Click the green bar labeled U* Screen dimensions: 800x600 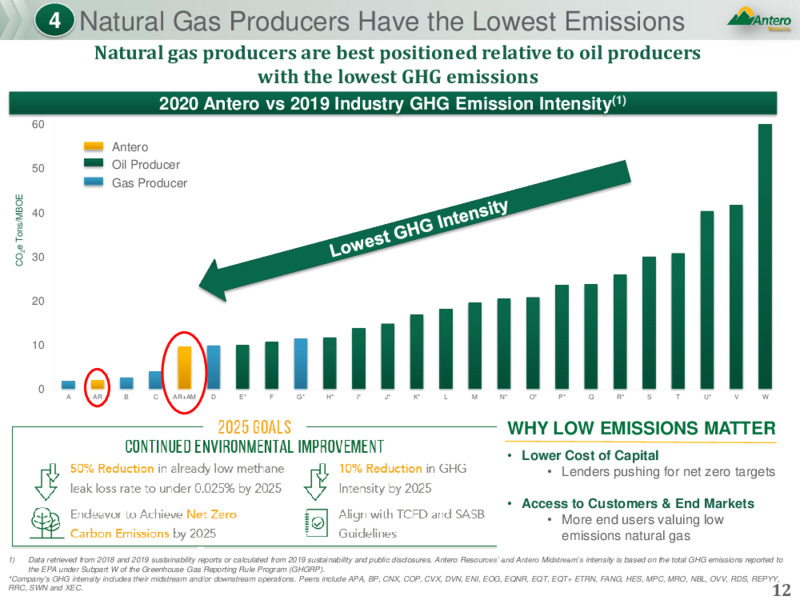[707, 300]
